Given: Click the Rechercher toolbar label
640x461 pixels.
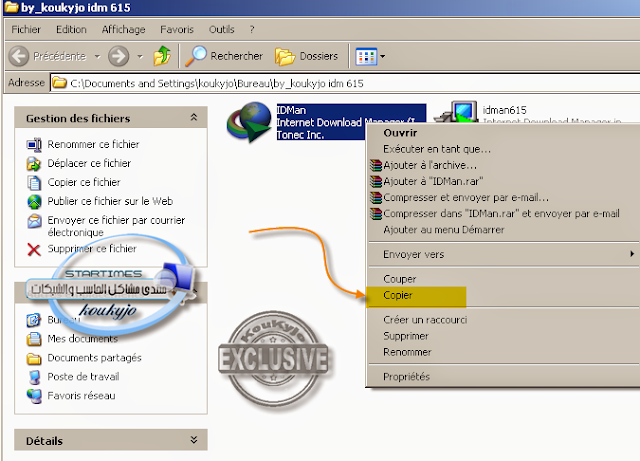Looking at the screenshot, I should (236, 56).
